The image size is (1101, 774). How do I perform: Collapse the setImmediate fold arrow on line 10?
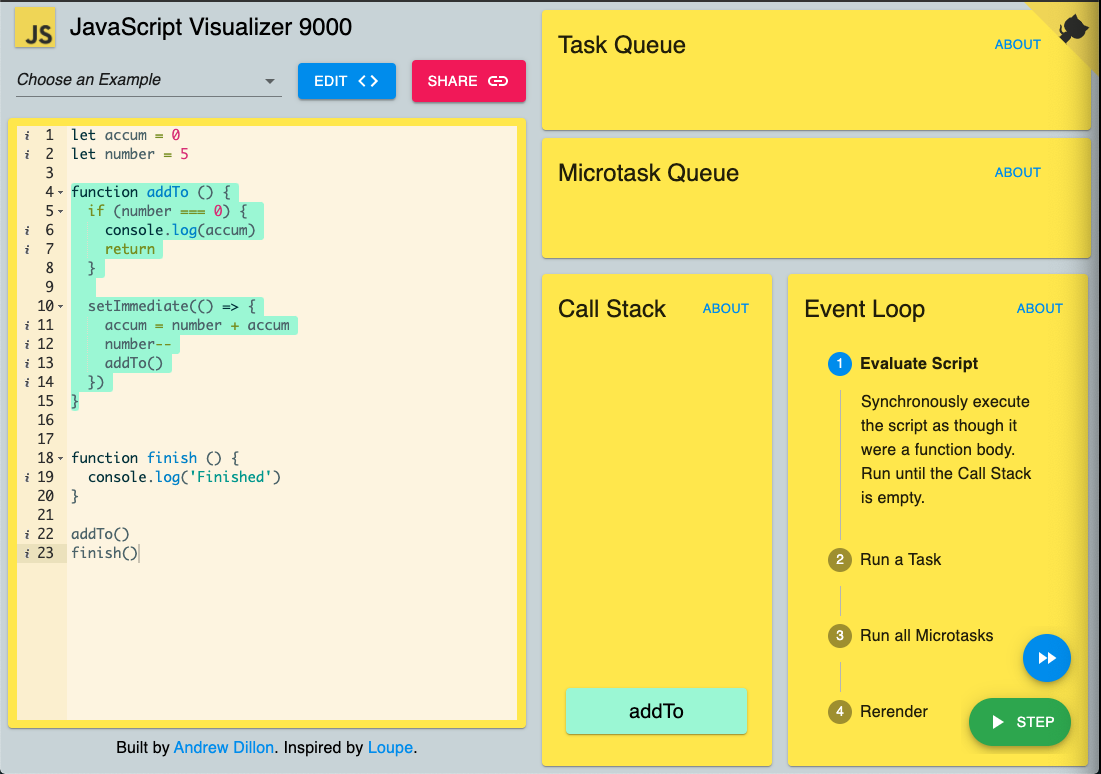(x=61, y=306)
